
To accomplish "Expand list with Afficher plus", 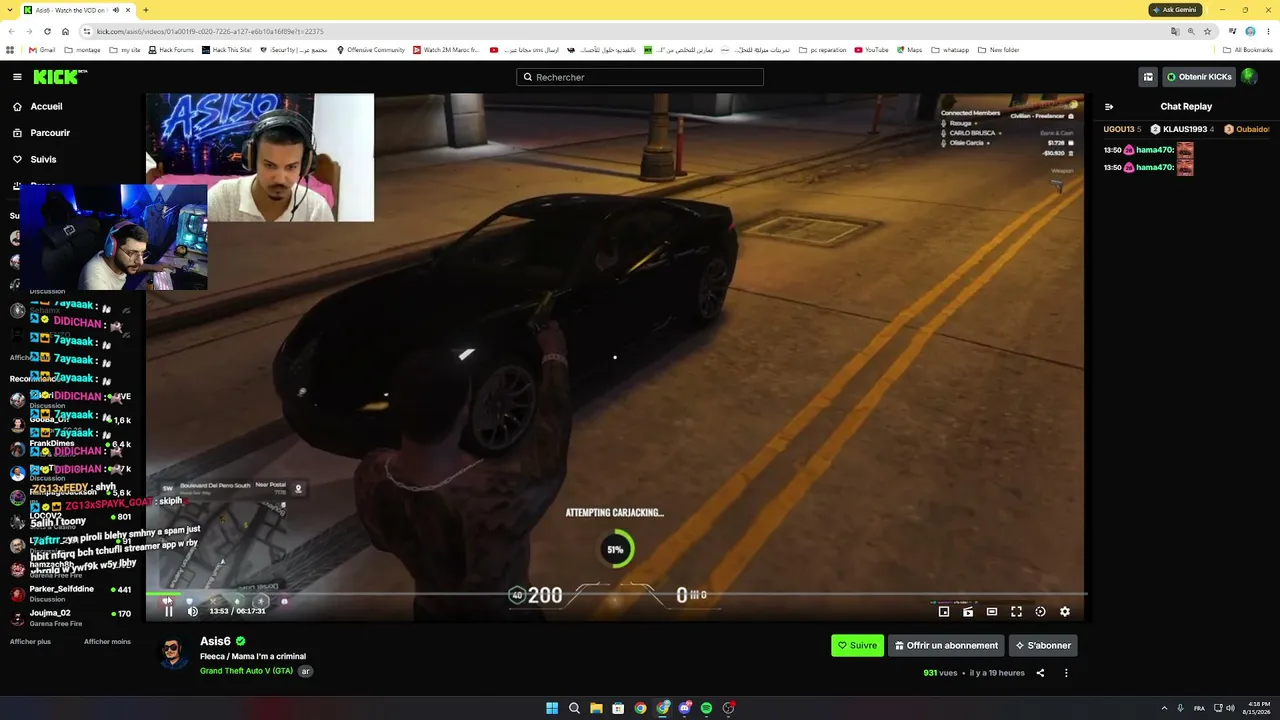I will click(x=30, y=641).
